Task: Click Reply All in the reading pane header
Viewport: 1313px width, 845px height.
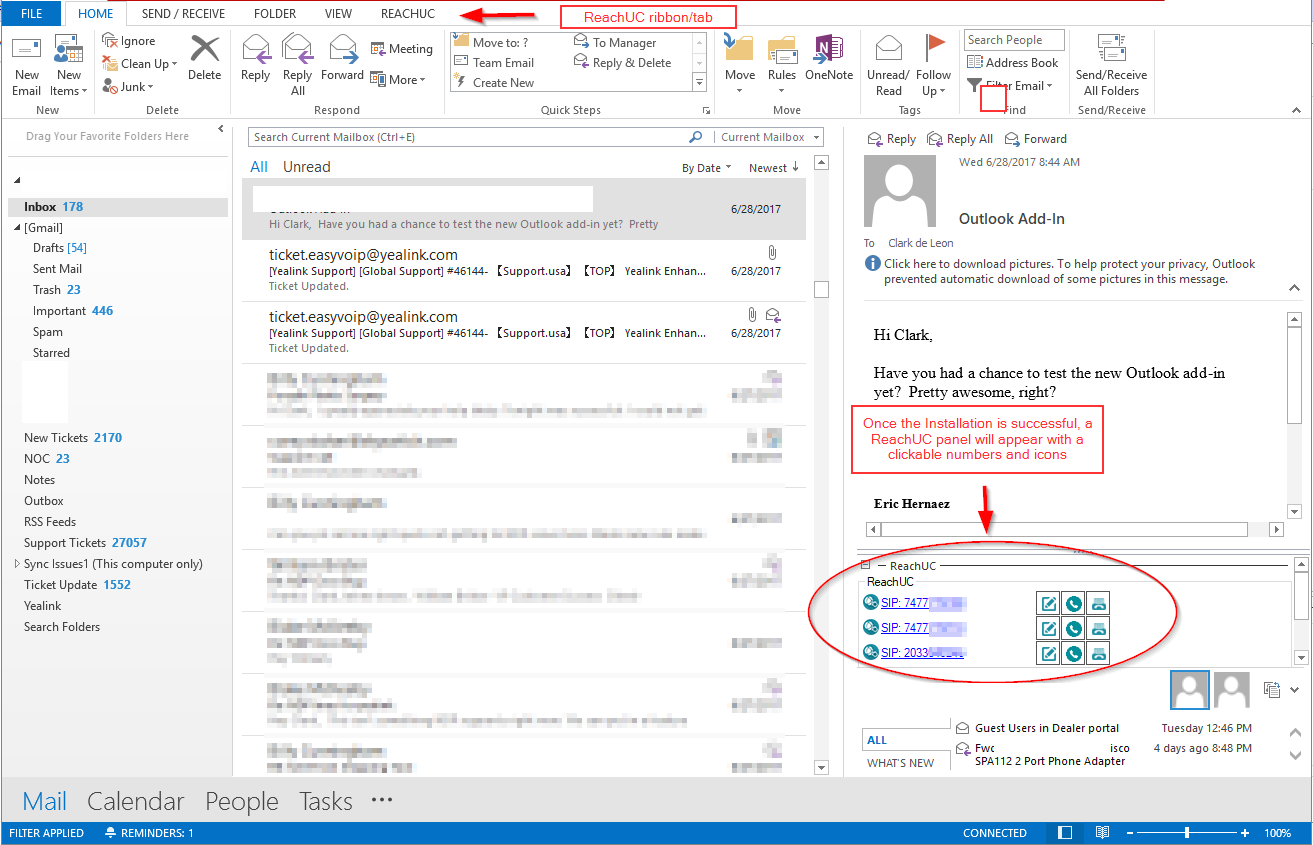Action: pos(960,139)
